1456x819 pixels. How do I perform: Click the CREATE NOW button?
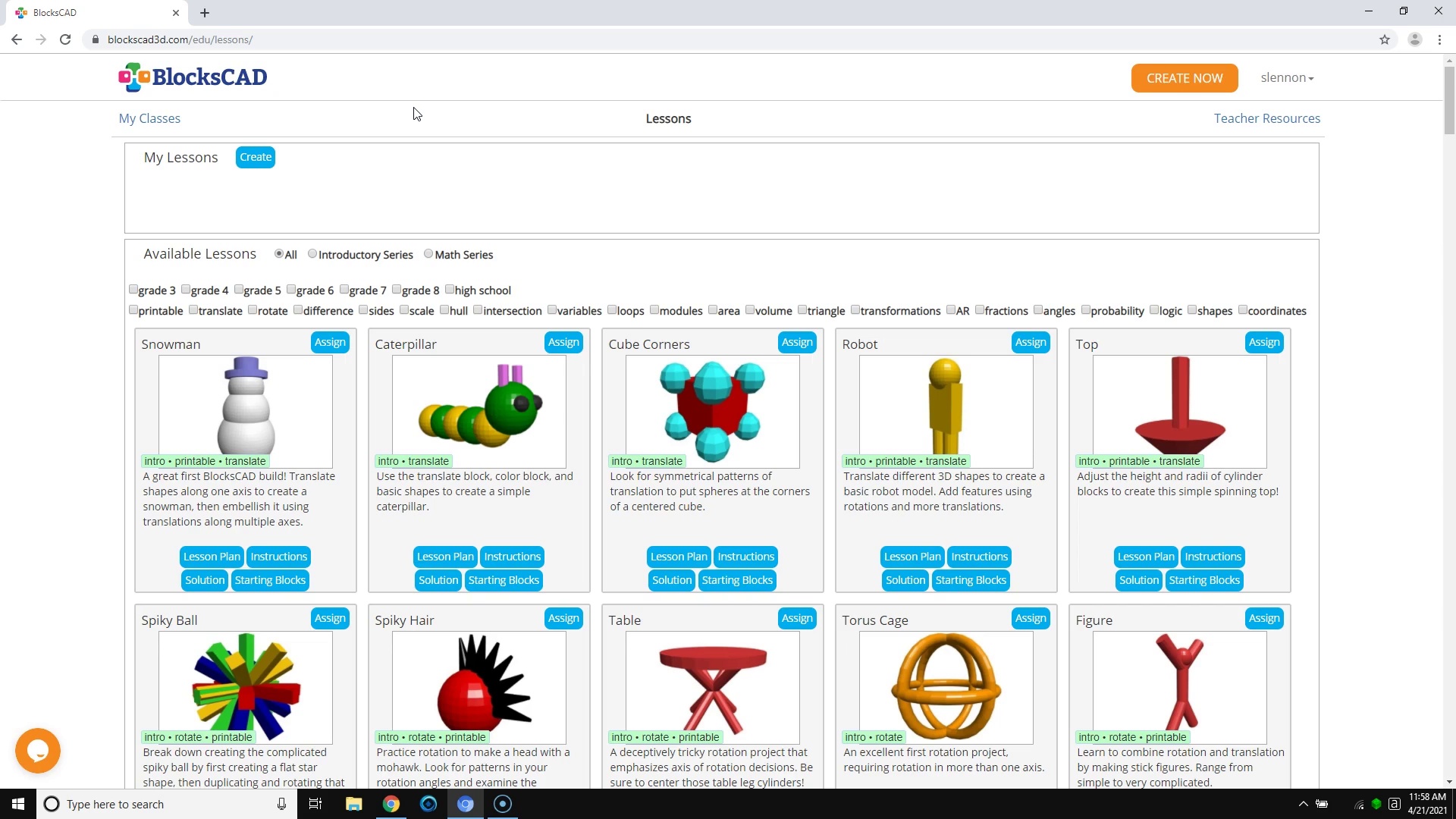[1184, 78]
